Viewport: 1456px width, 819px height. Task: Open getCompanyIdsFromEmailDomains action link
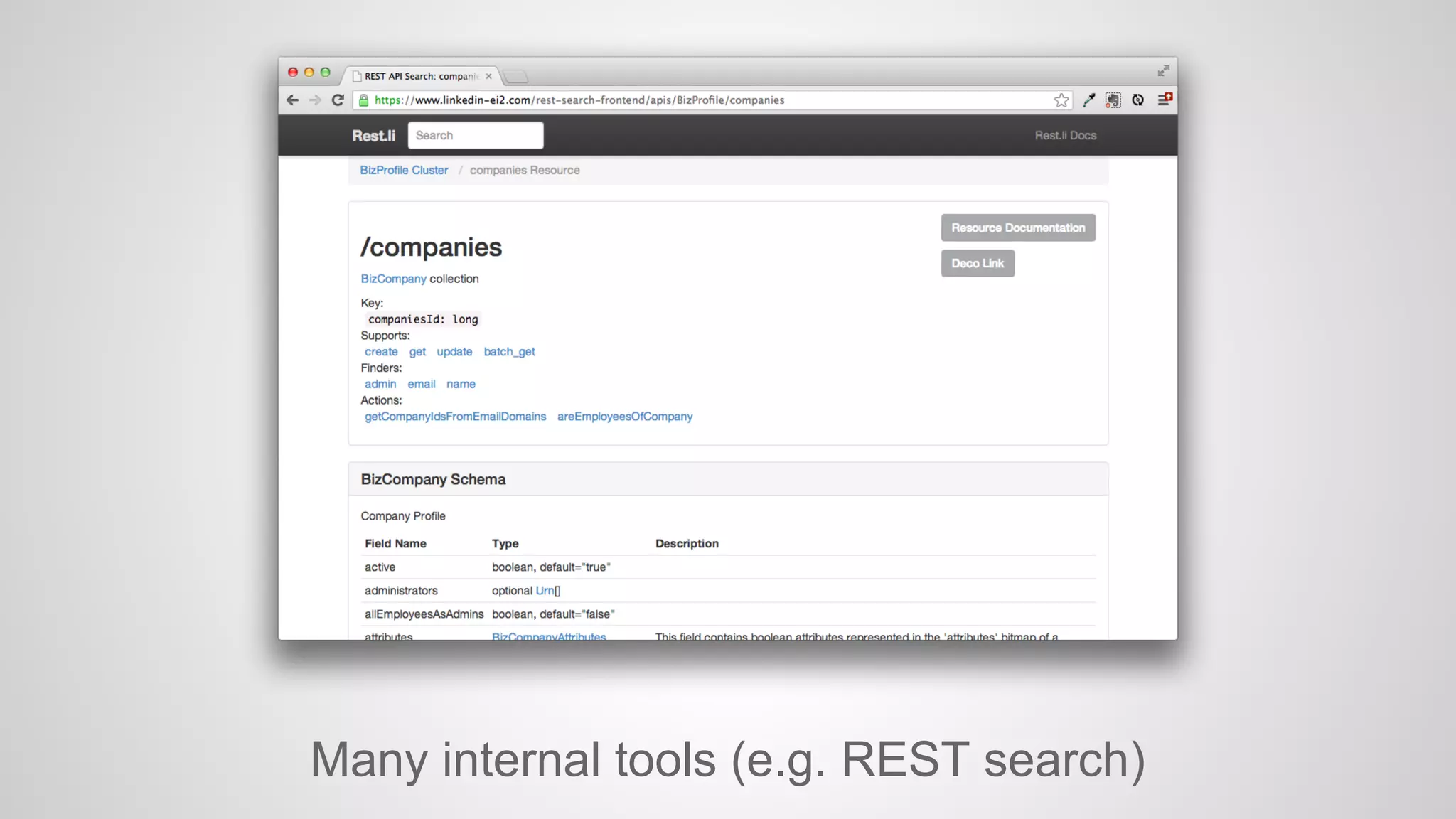pos(455,417)
